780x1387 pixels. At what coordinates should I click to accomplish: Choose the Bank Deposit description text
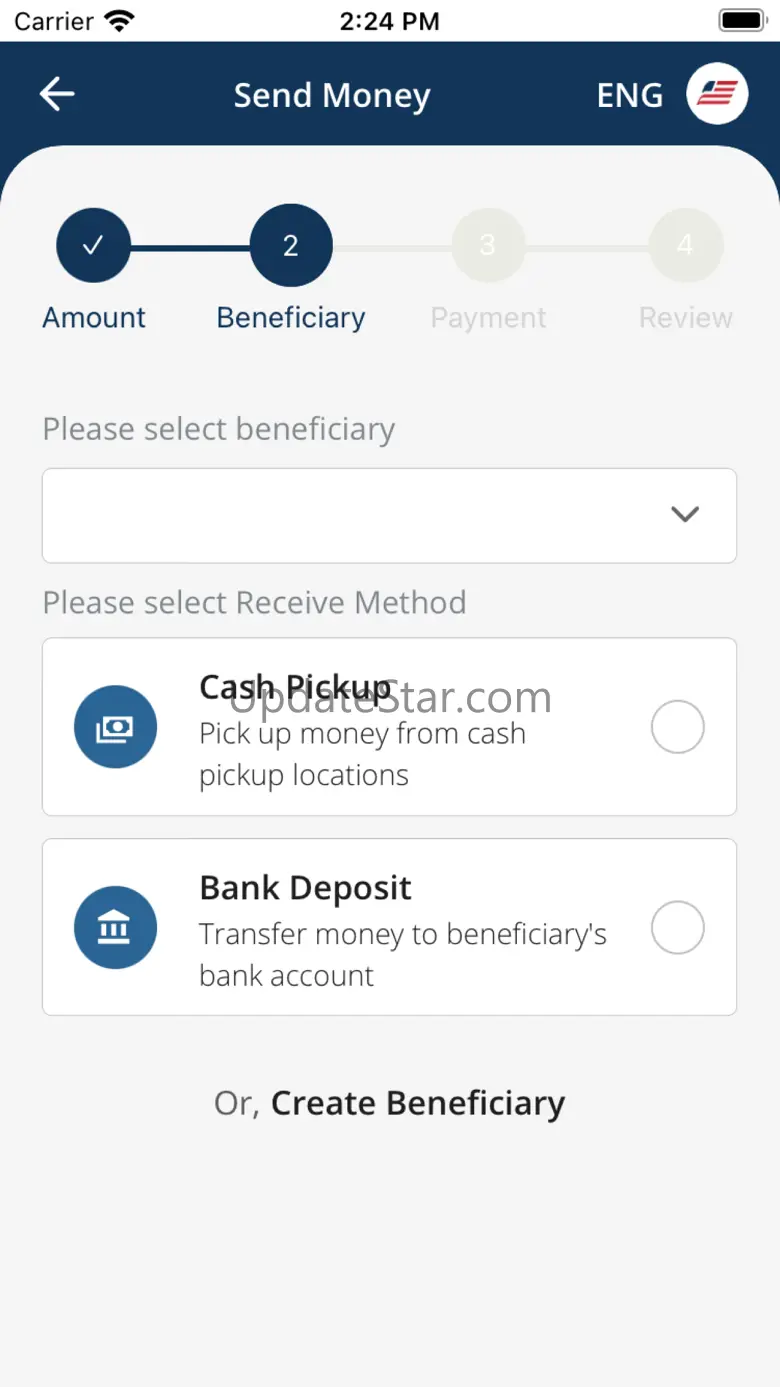click(403, 955)
